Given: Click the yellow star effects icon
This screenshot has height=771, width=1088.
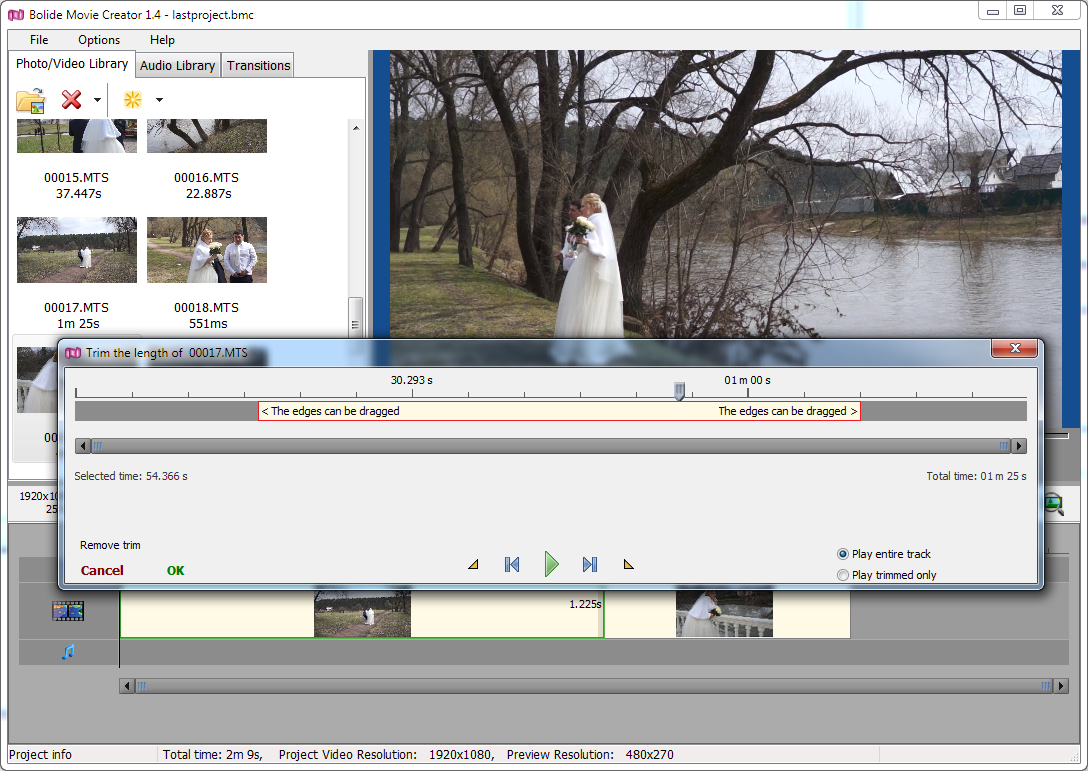Looking at the screenshot, I should [132, 100].
